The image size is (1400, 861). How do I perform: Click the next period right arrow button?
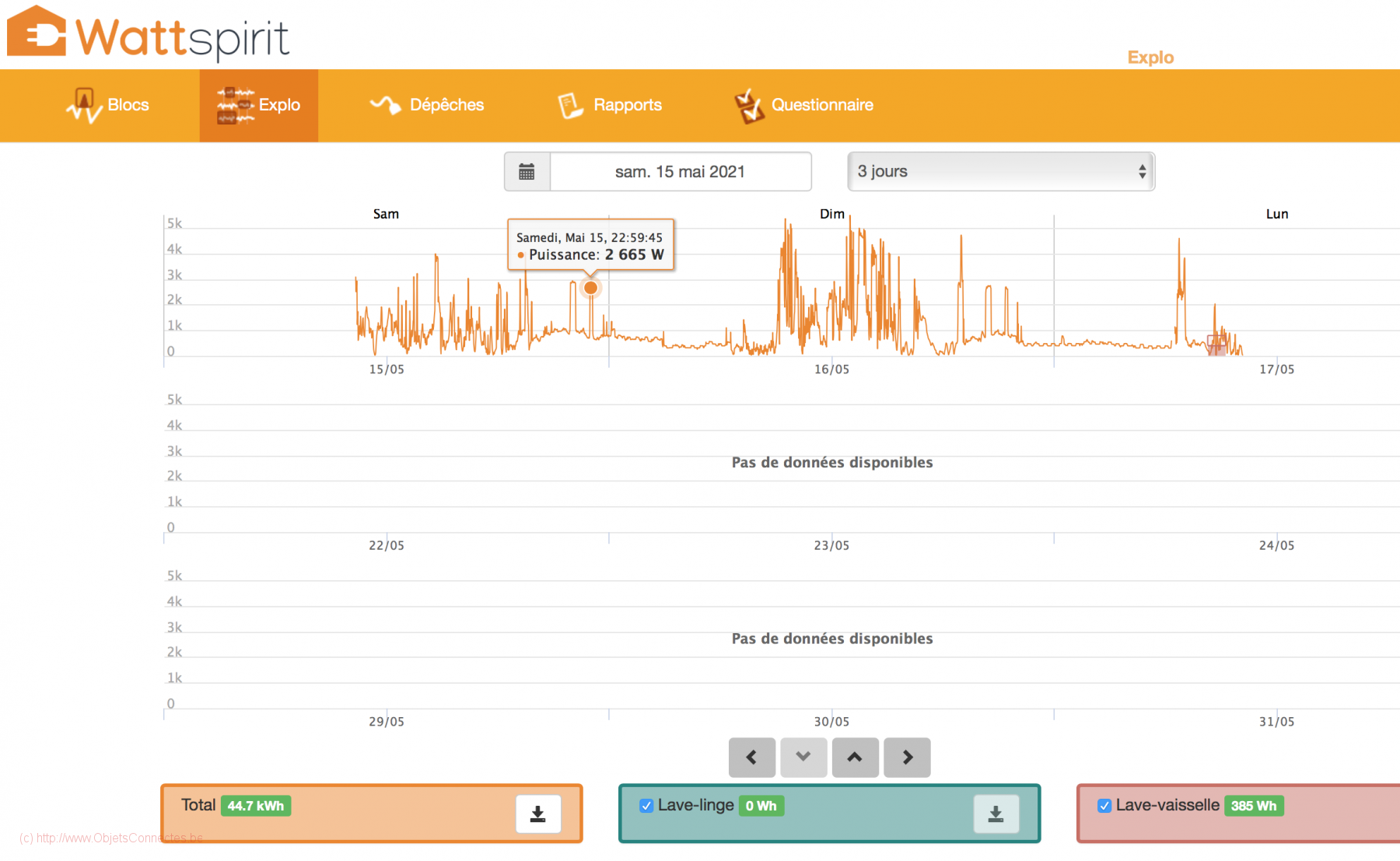point(907,757)
